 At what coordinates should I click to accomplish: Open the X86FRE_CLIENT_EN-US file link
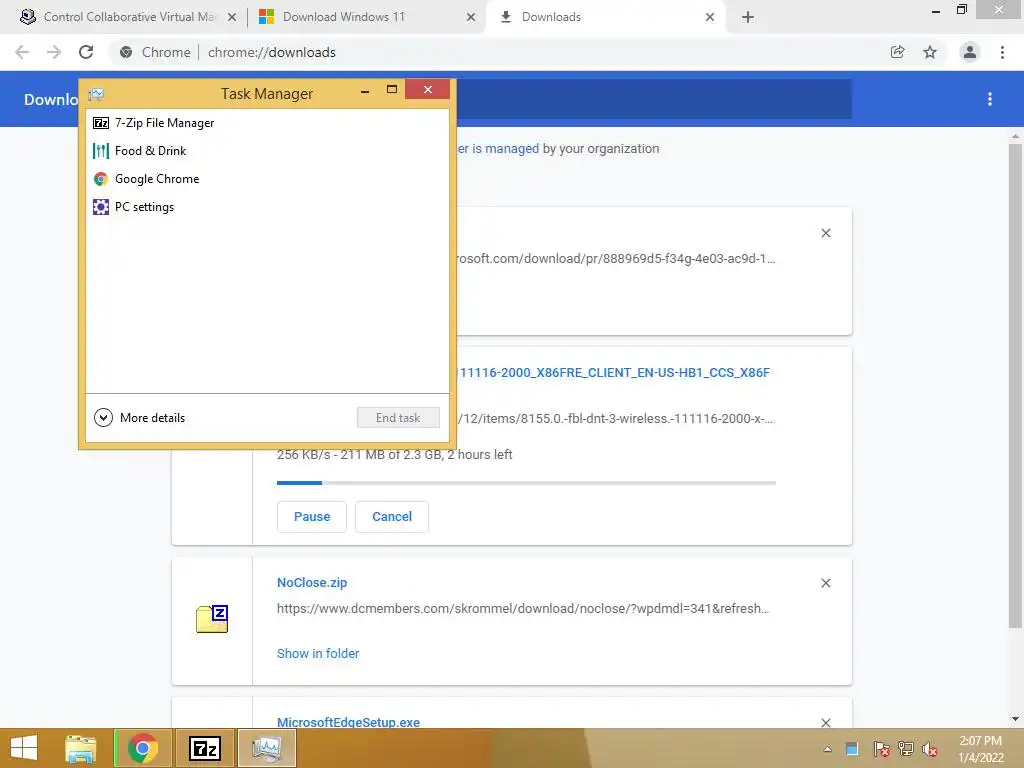tap(614, 373)
